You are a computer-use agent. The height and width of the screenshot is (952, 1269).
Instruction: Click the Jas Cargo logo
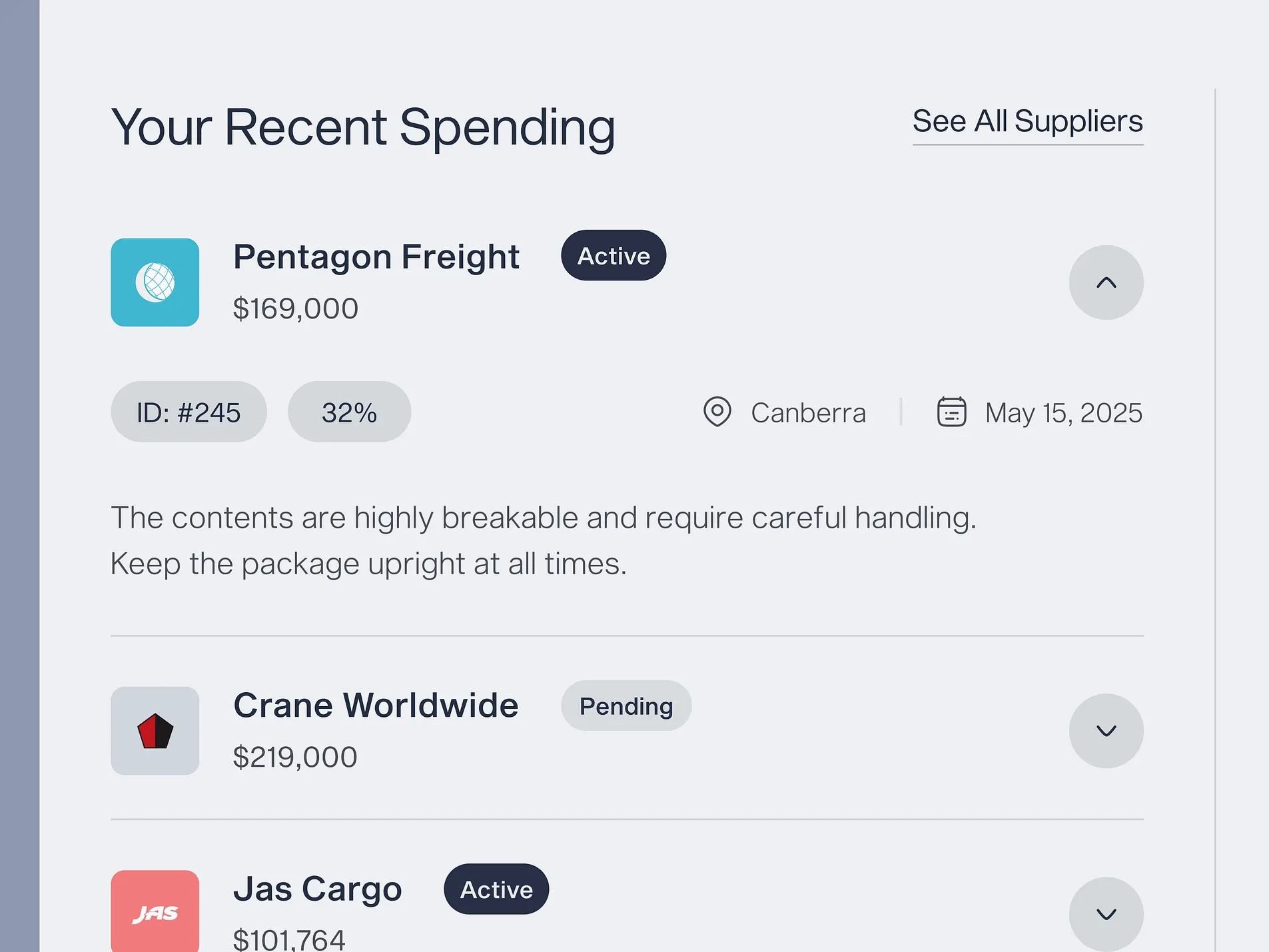click(x=155, y=913)
